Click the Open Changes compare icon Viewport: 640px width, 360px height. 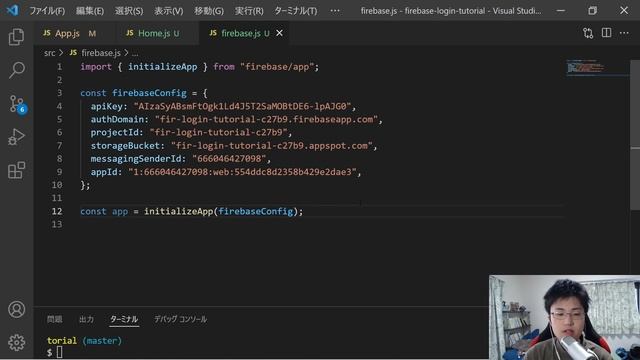tap(588, 33)
